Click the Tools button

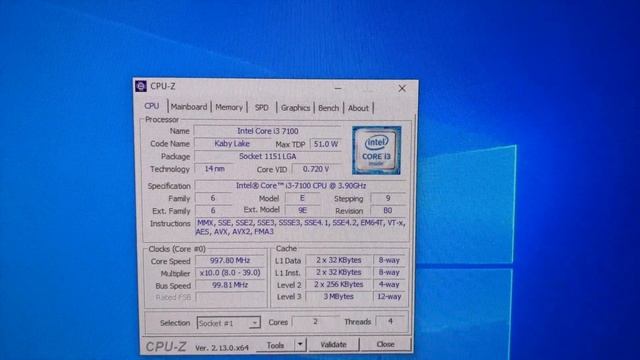276,345
